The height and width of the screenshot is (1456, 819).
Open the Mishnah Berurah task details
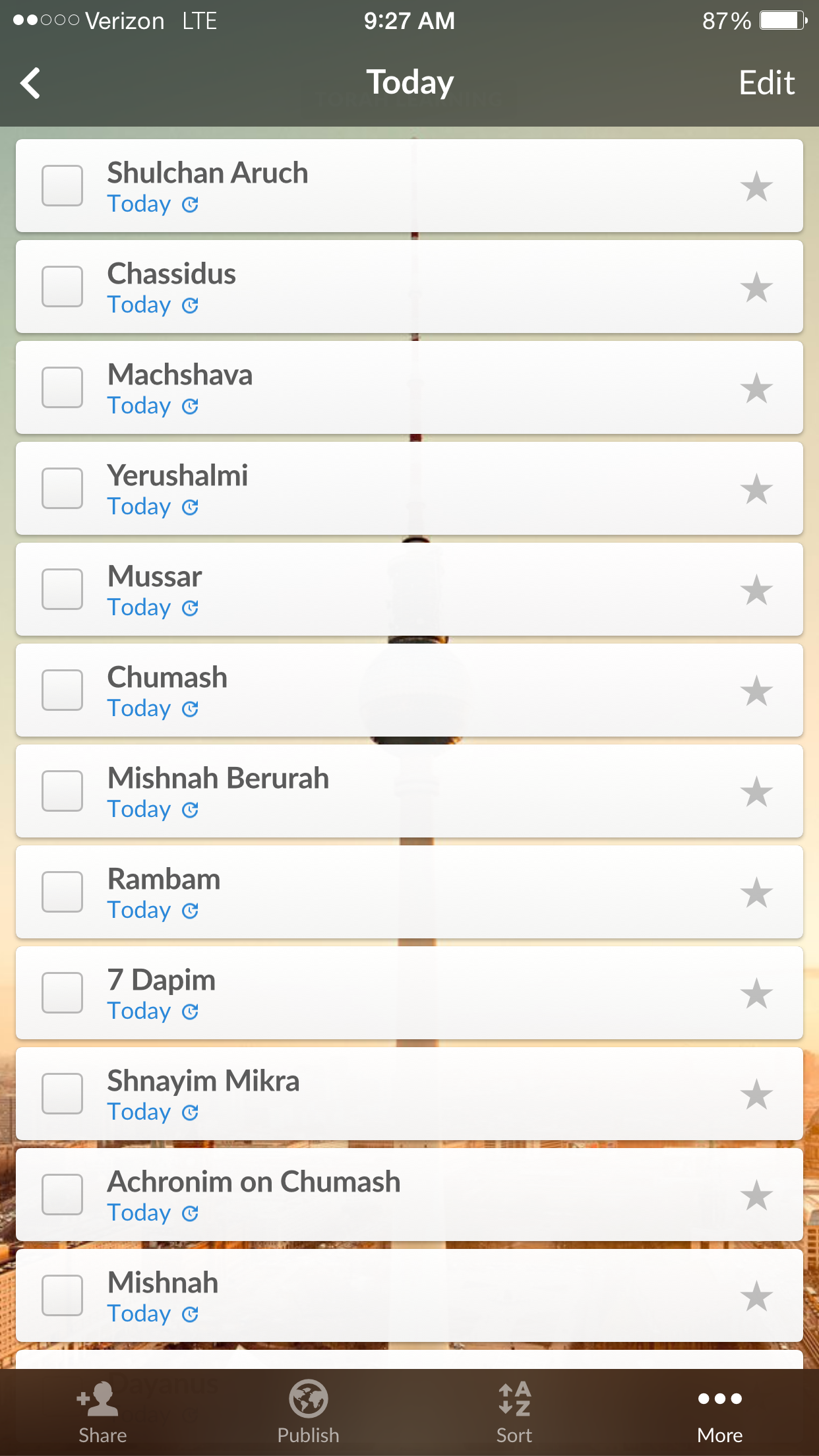218,779
